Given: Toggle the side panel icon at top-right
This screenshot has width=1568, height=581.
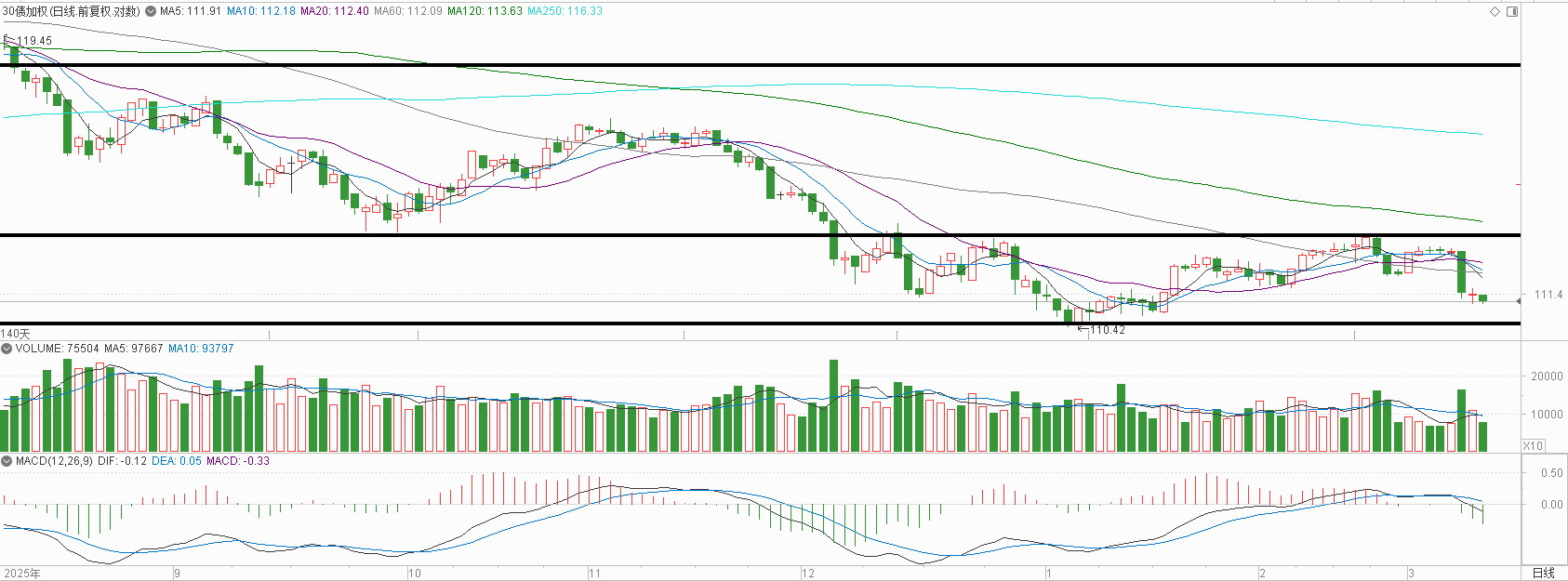Looking at the screenshot, I should click(1511, 12).
